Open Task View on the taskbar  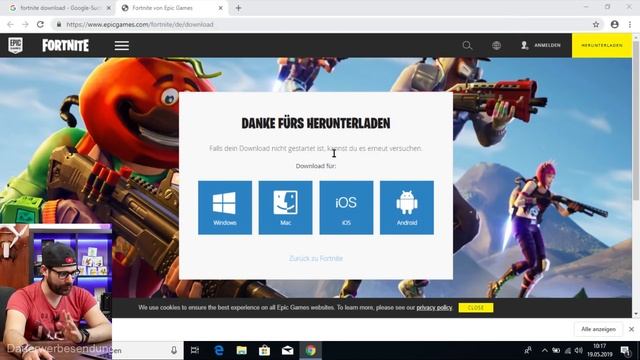point(195,350)
